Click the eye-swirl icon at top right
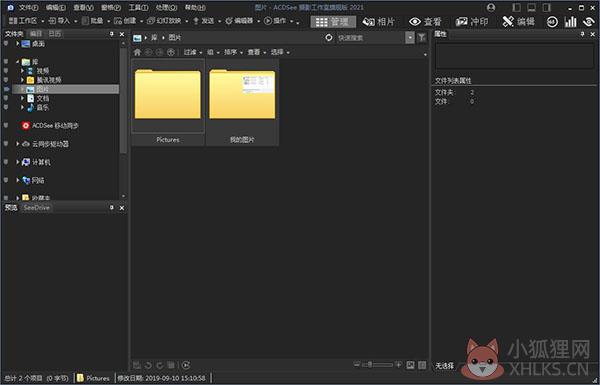The height and width of the screenshot is (385, 600). point(589,22)
